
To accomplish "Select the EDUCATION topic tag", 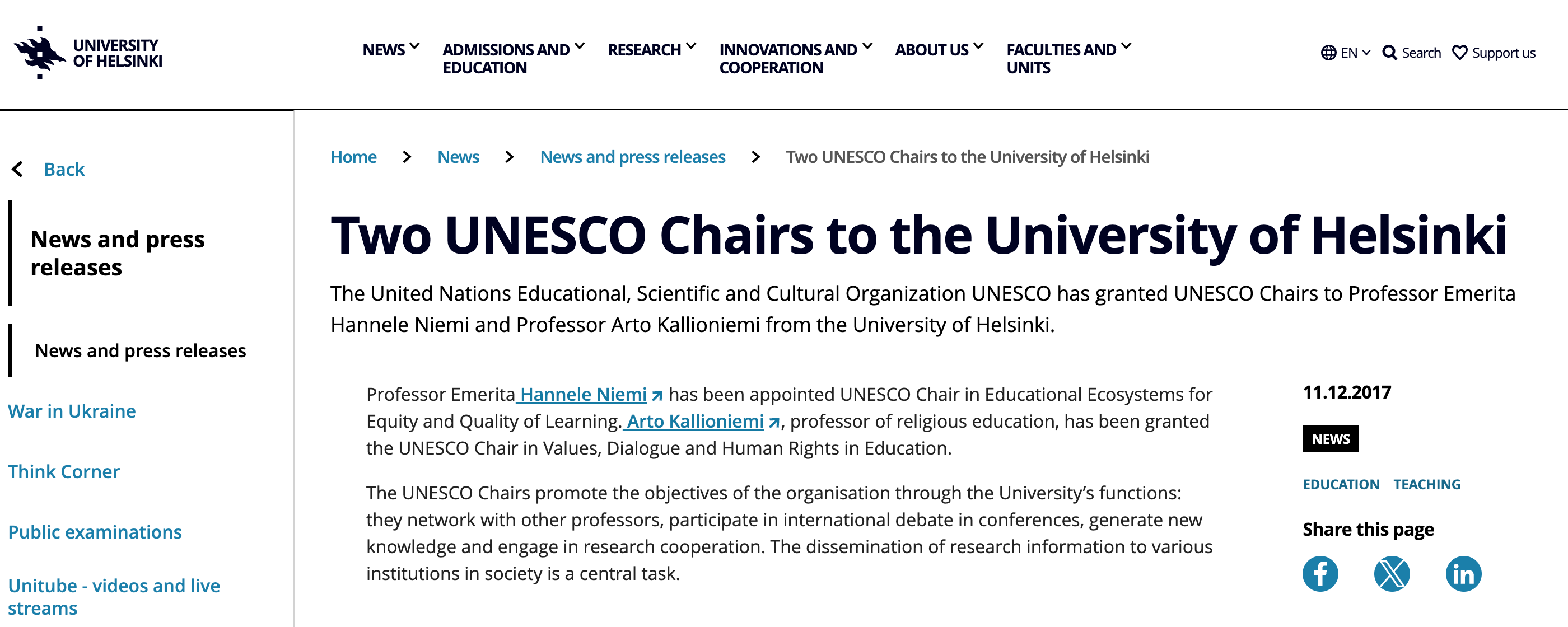I will pos(1340,485).
